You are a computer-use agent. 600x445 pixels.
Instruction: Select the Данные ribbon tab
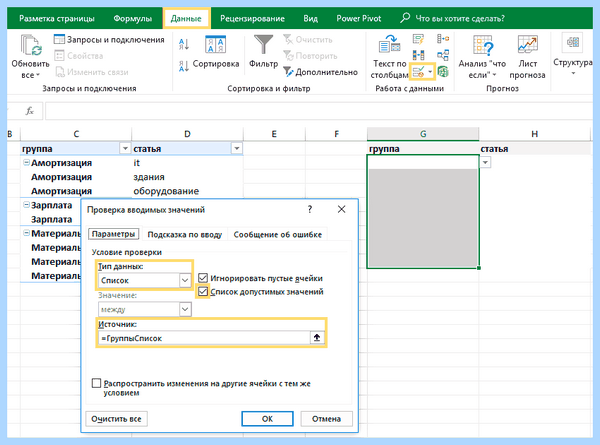[186, 18]
